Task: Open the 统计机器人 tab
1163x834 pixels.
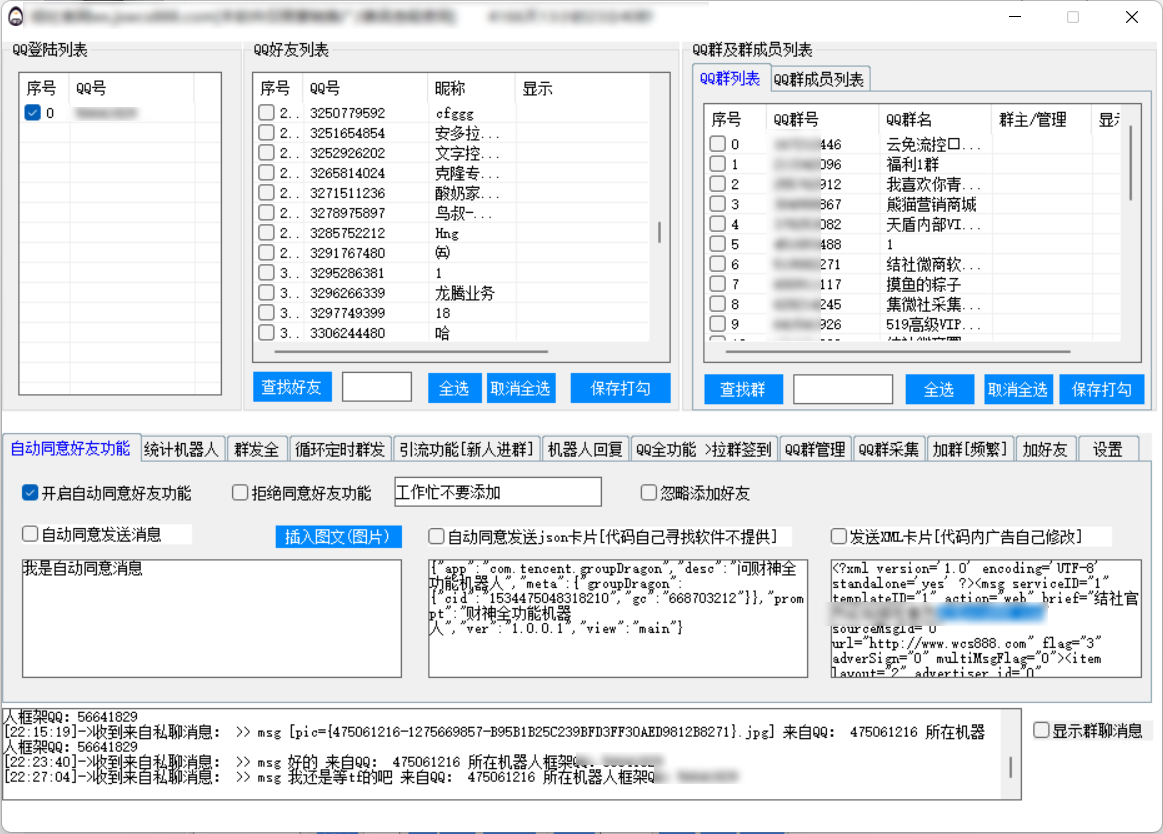Action: pyautogui.click(x=181, y=449)
